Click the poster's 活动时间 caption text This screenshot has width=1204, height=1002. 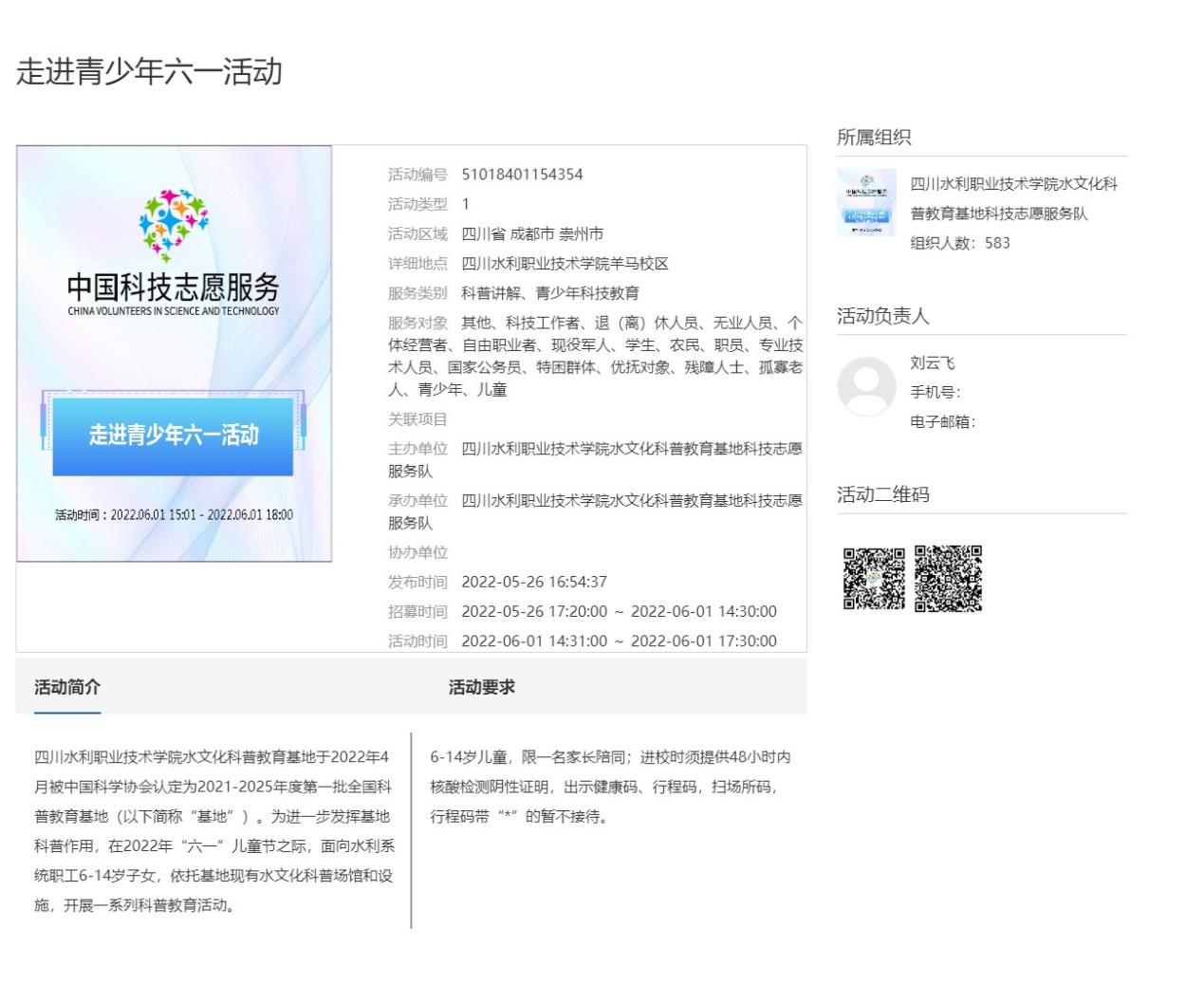coord(174,515)
